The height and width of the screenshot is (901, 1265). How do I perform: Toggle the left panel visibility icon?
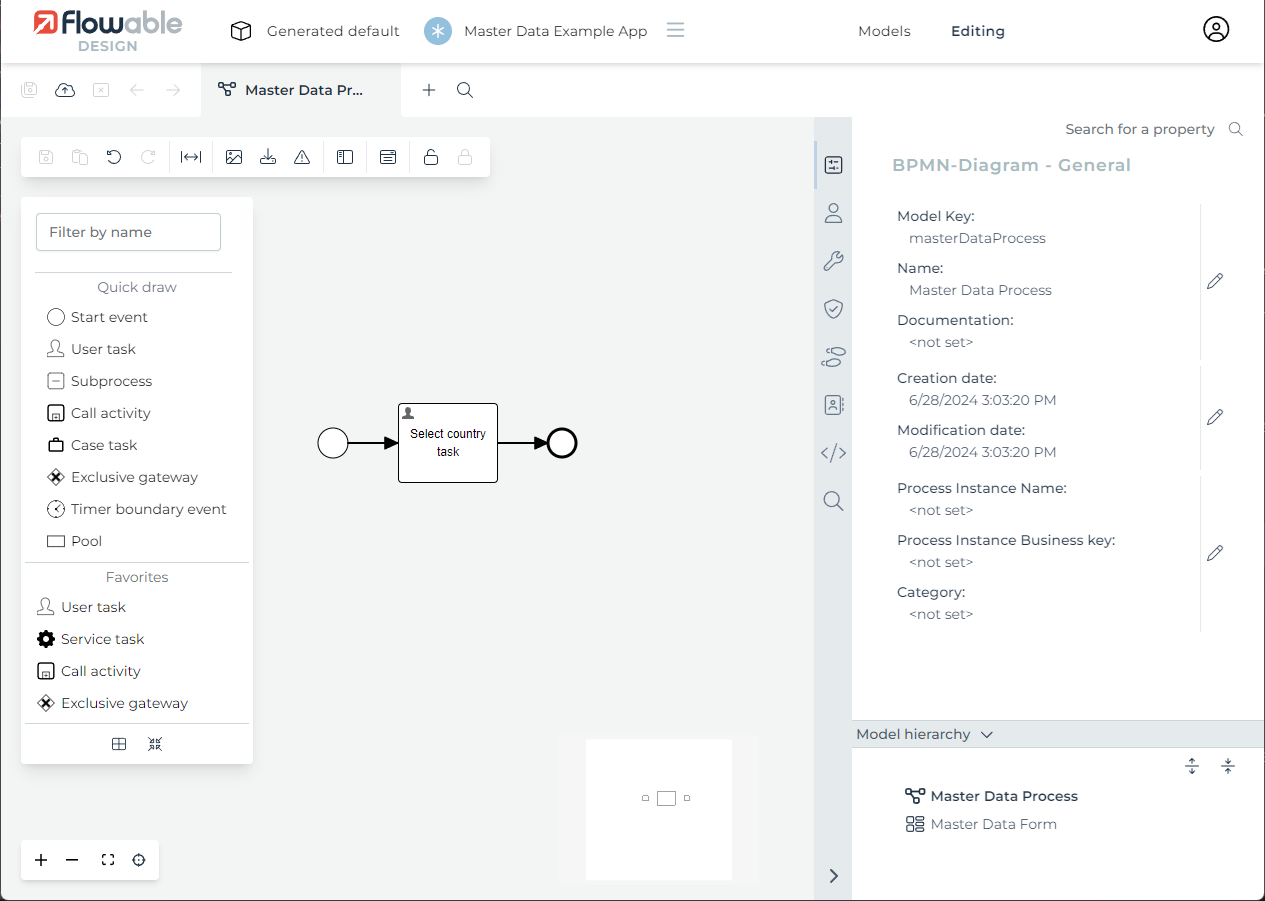pos(345,157)
